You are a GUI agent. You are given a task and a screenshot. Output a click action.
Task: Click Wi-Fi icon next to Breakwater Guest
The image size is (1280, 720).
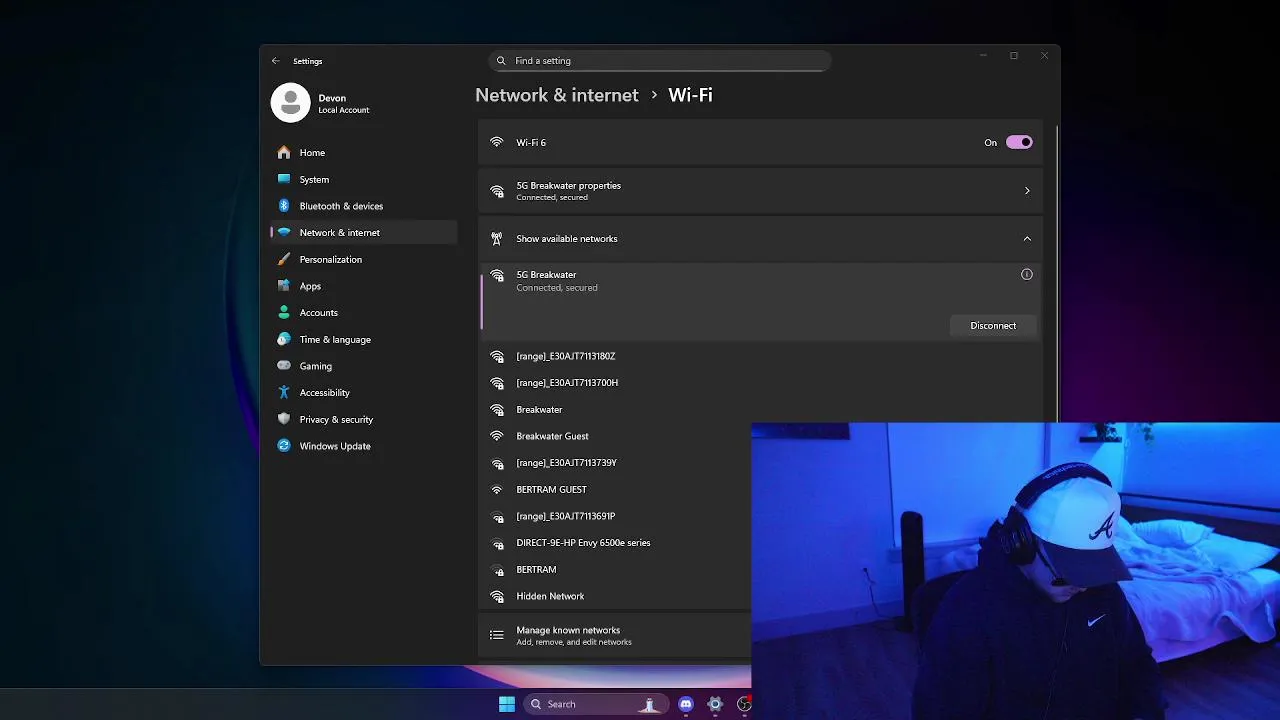(x=497, y=436)
